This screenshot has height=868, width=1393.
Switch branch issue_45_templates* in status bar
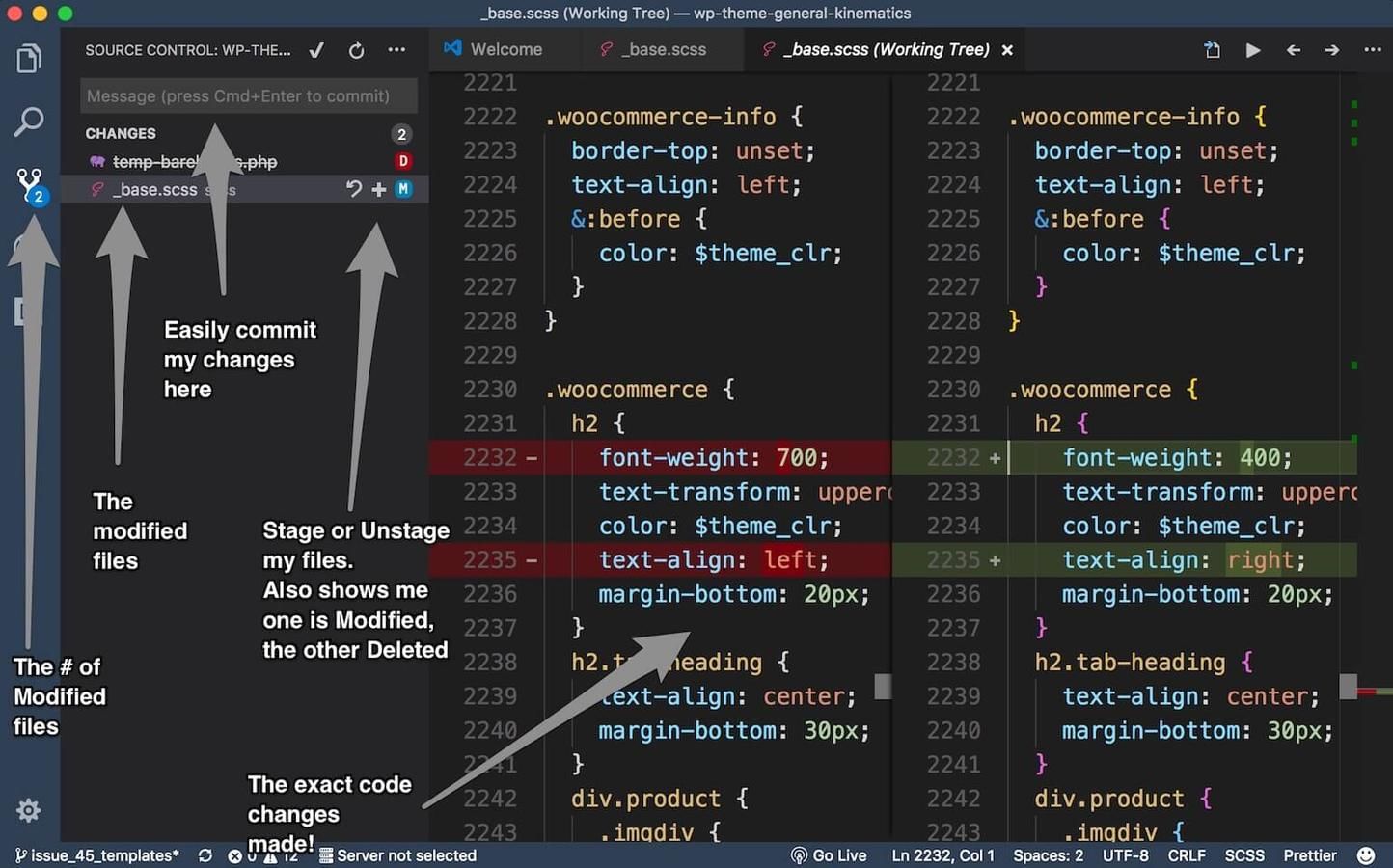click(96, 855)
